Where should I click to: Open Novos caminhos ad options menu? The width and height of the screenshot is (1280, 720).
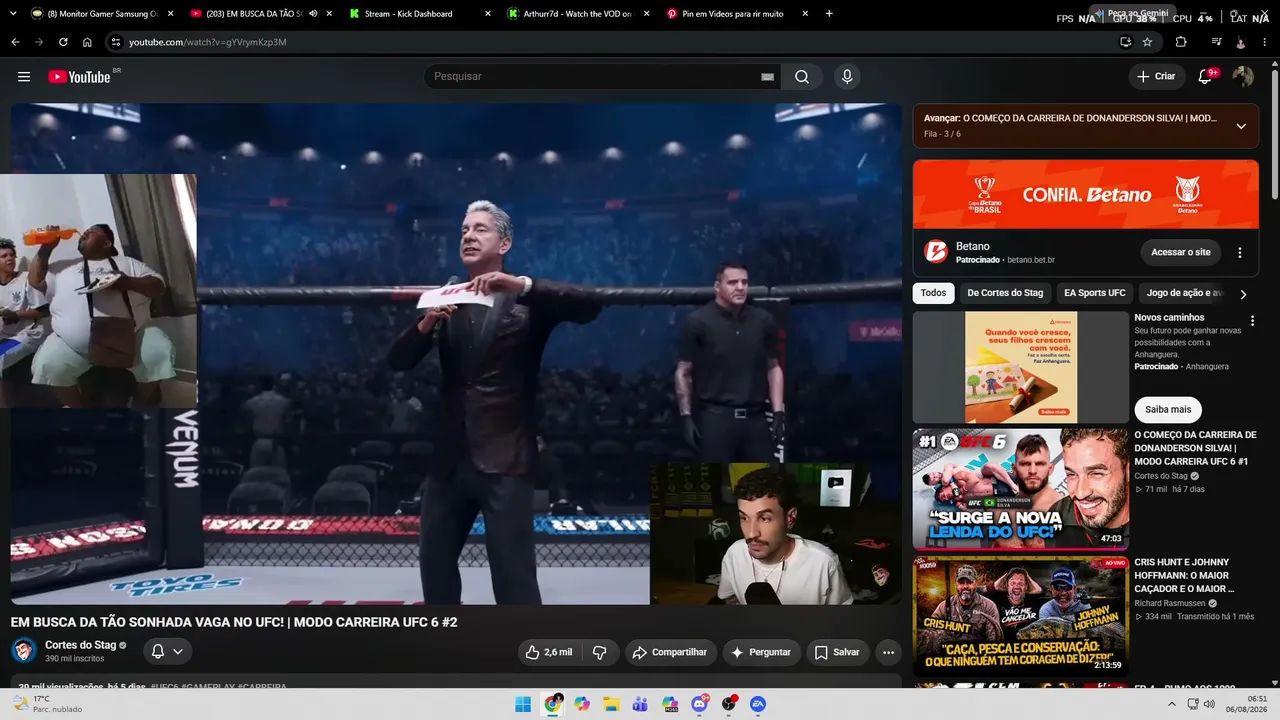coord(1252,321)
